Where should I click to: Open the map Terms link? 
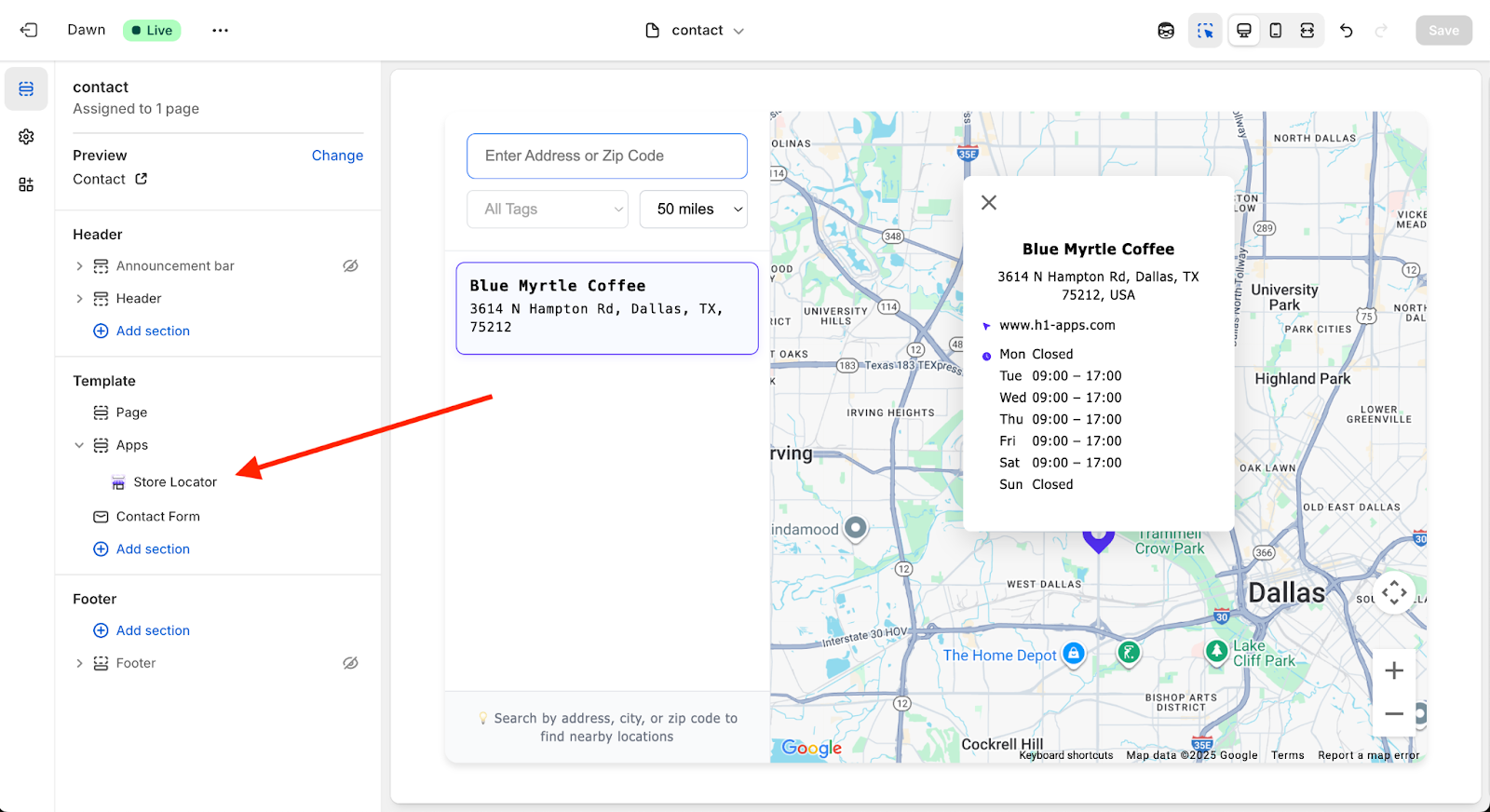pyautogui.click(x=1288, y=755)
